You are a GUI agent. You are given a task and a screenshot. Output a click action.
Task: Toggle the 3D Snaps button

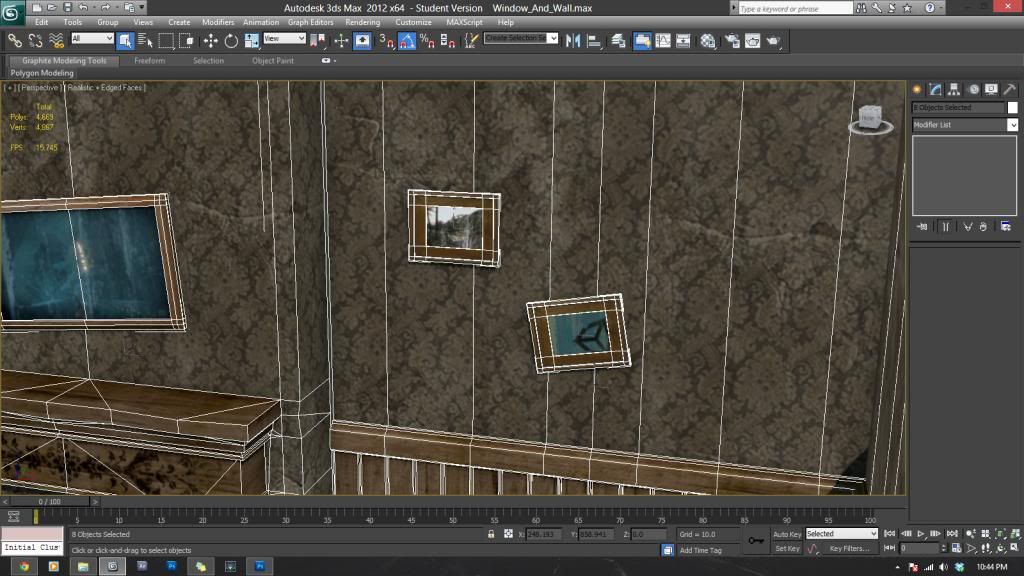[x=386, y=41]
